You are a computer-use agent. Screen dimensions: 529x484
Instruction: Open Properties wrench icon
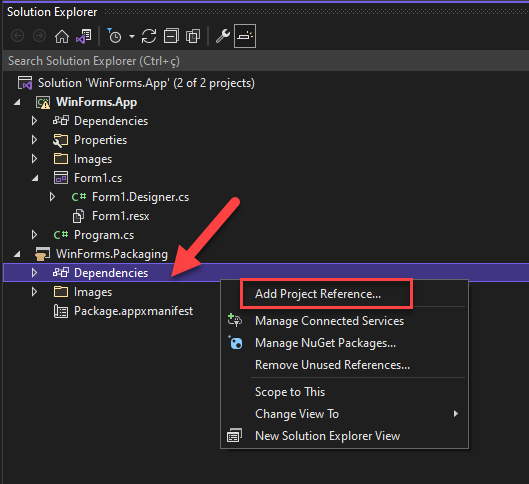223,36
